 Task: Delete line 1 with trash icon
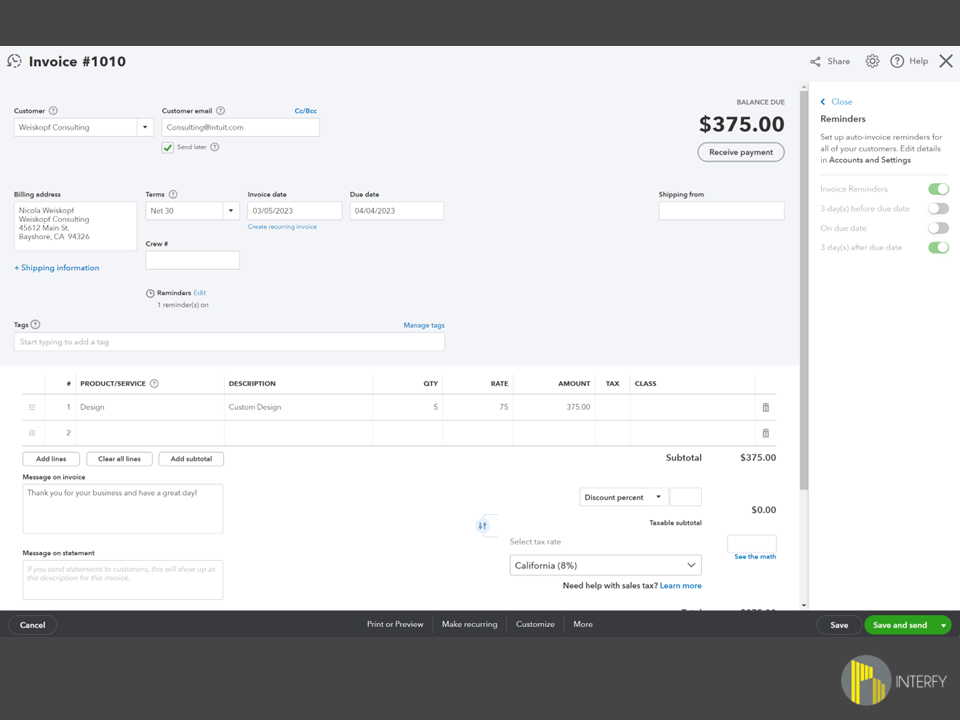(x=766, y=408)
